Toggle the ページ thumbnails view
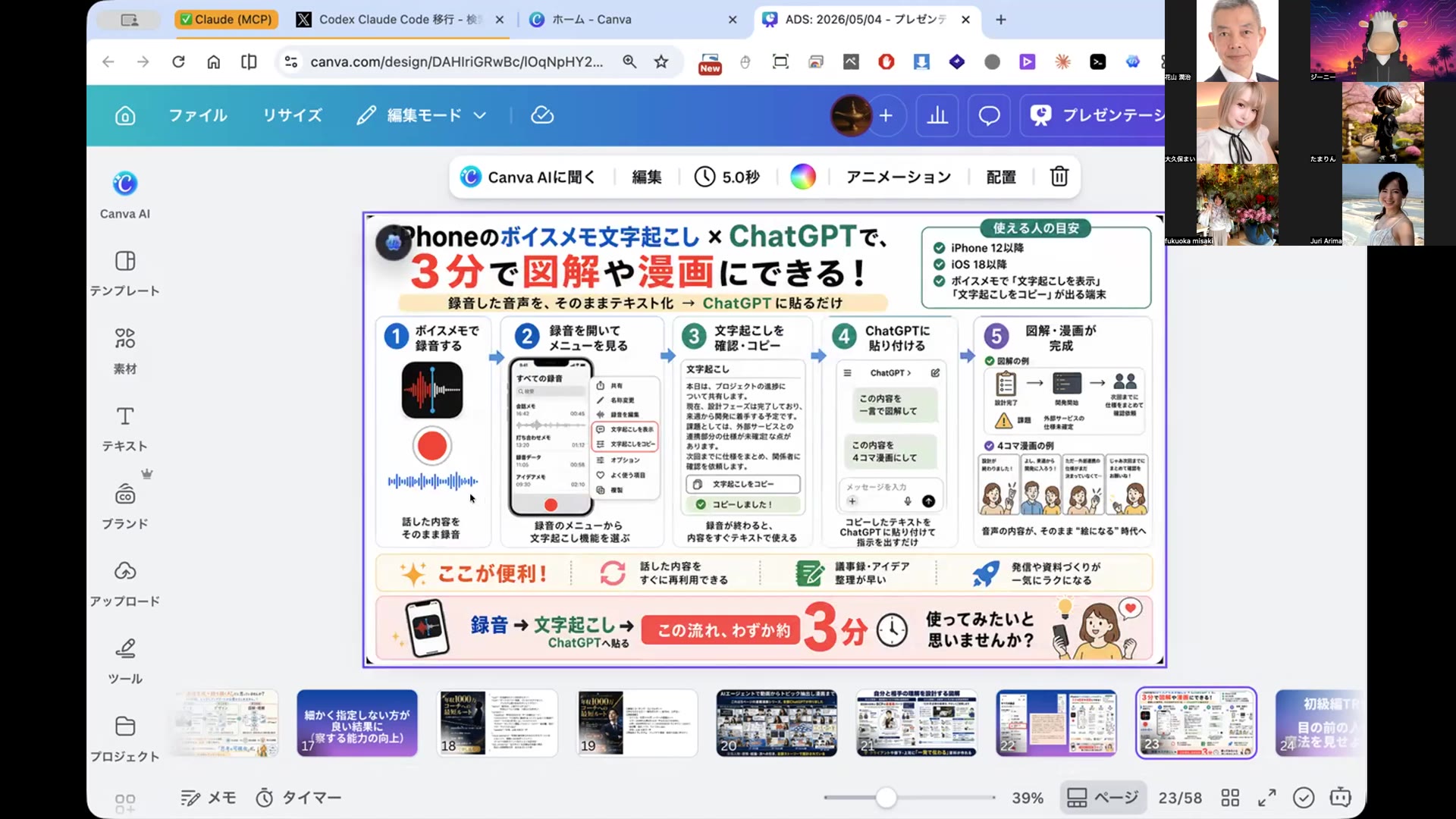This screenshot has height=819, width=1456. point(1103,798)
